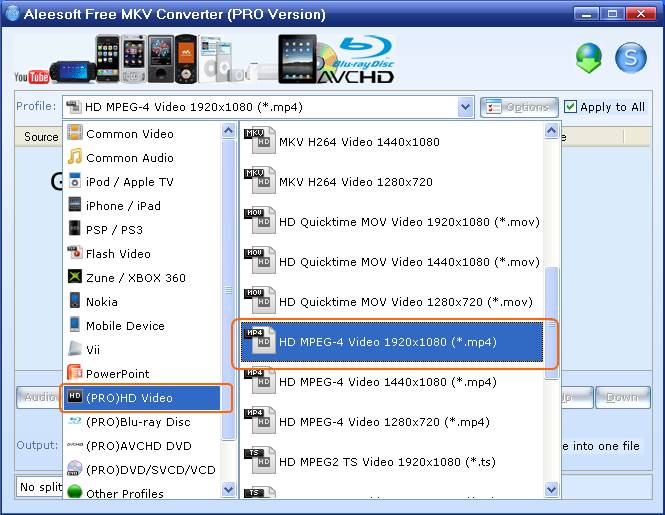The width and height of the screenshot is (665, 515).
Task: Toggle the Apply to All checkbox
Action: (571, 107)
